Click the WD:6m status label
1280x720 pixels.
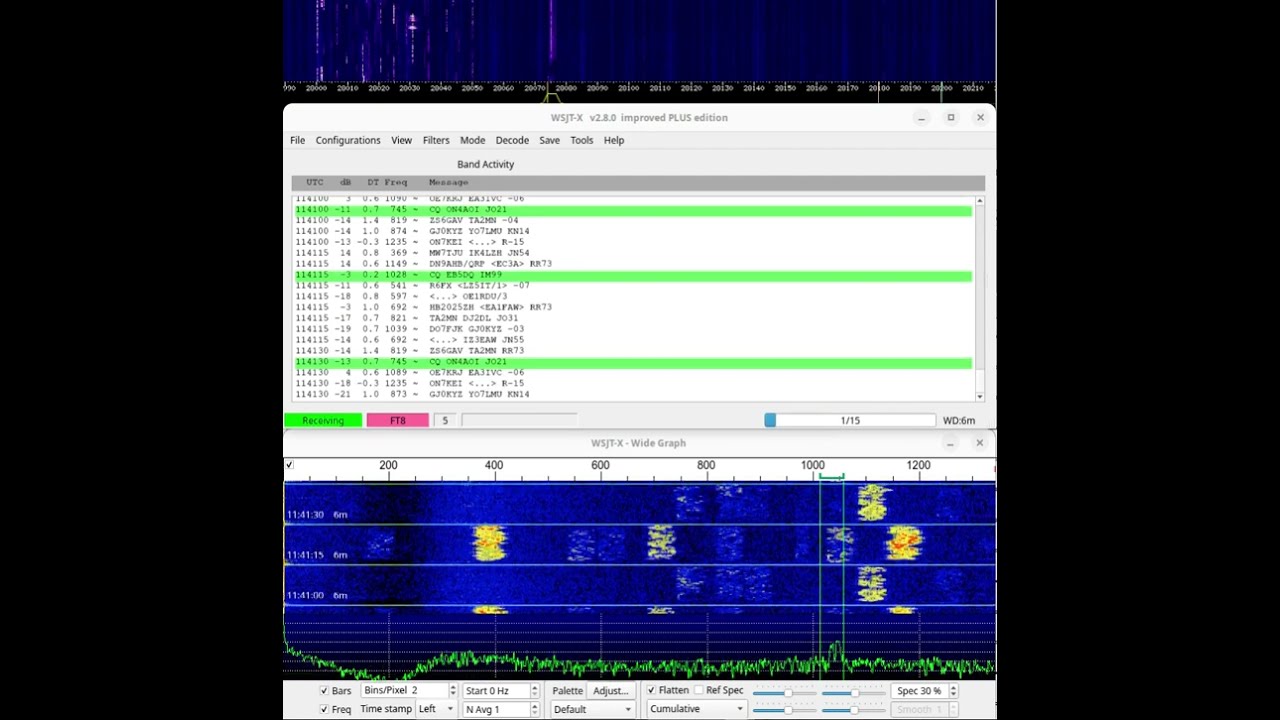tap(958, 421)
